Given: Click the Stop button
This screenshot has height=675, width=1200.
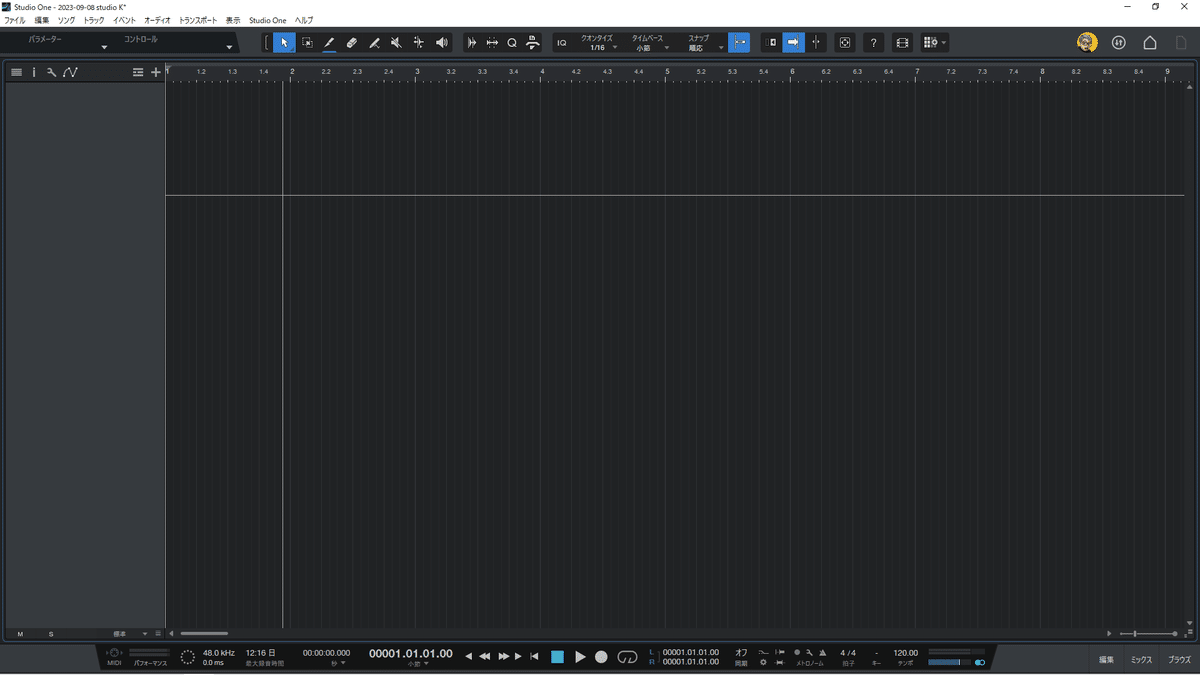Looking at the screenshot, I should [558, 657].
